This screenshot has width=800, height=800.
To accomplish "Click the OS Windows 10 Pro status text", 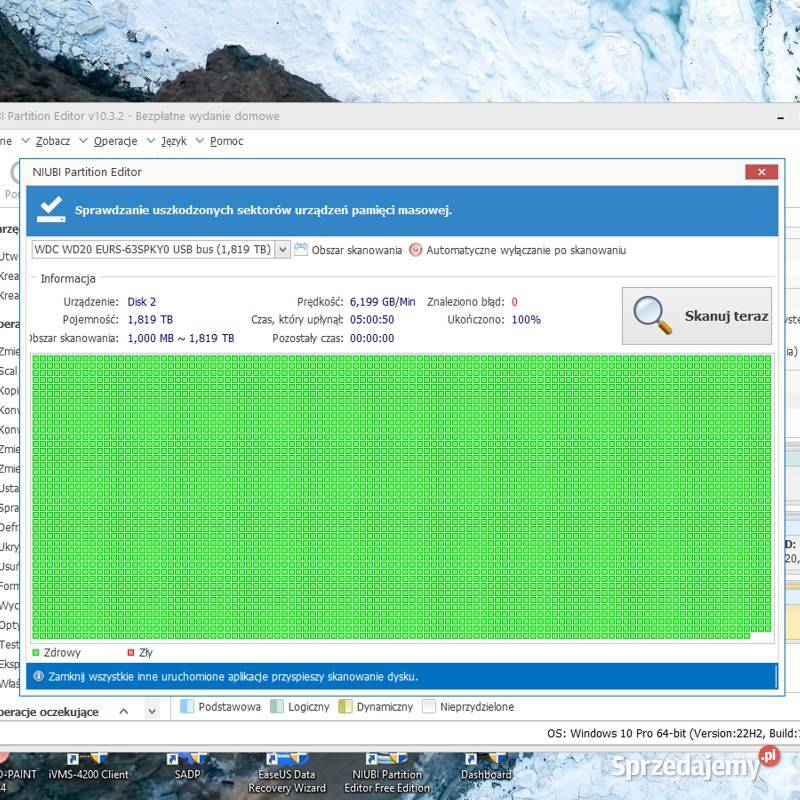I will coord(673,734).
